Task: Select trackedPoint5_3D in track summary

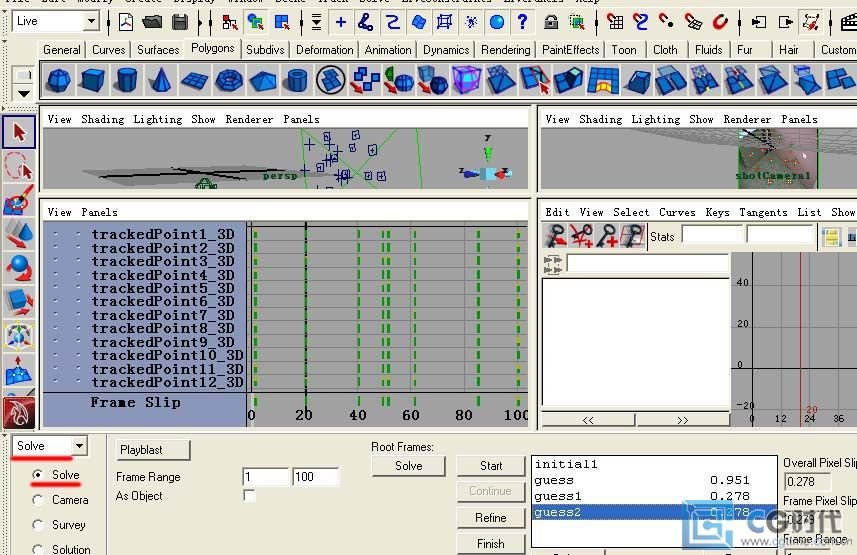Action: pos(163,288)
